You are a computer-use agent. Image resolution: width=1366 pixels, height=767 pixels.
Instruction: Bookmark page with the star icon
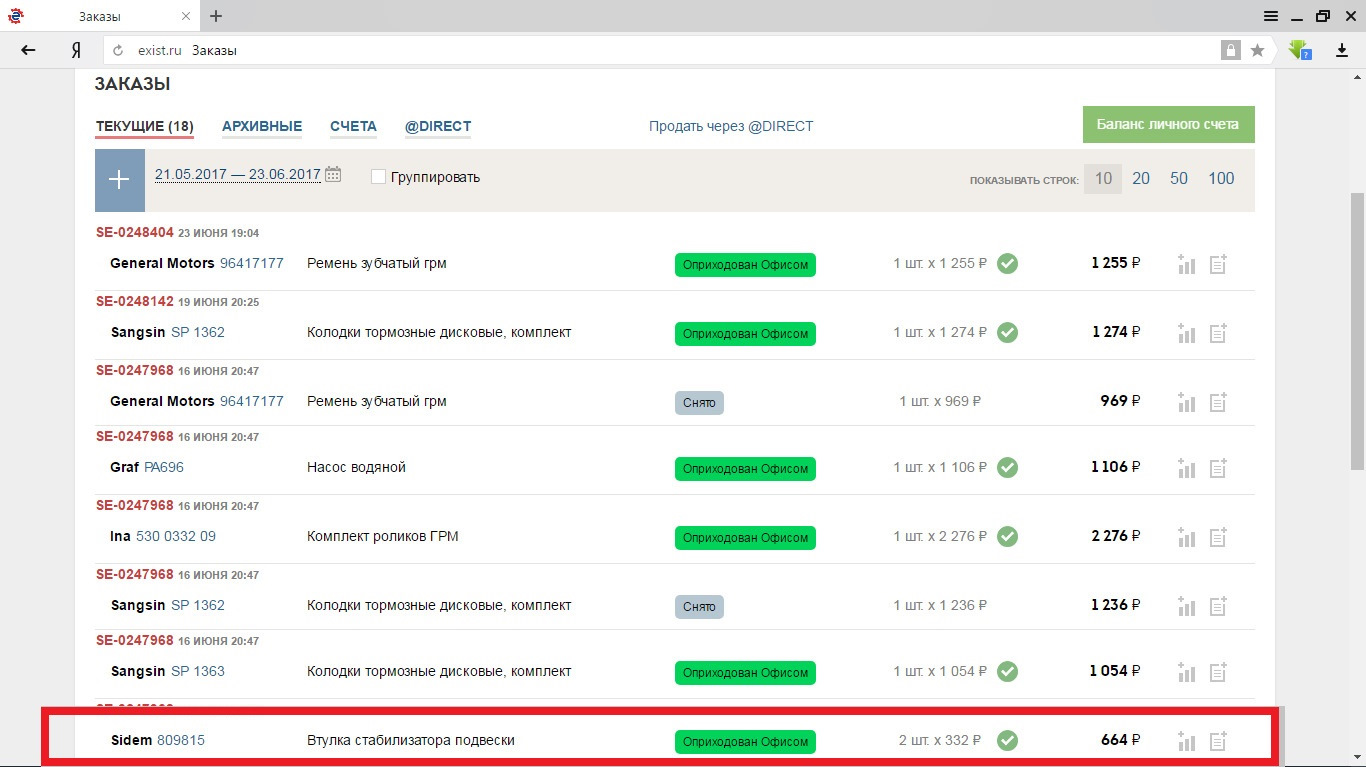click(x=1258, y=50)
